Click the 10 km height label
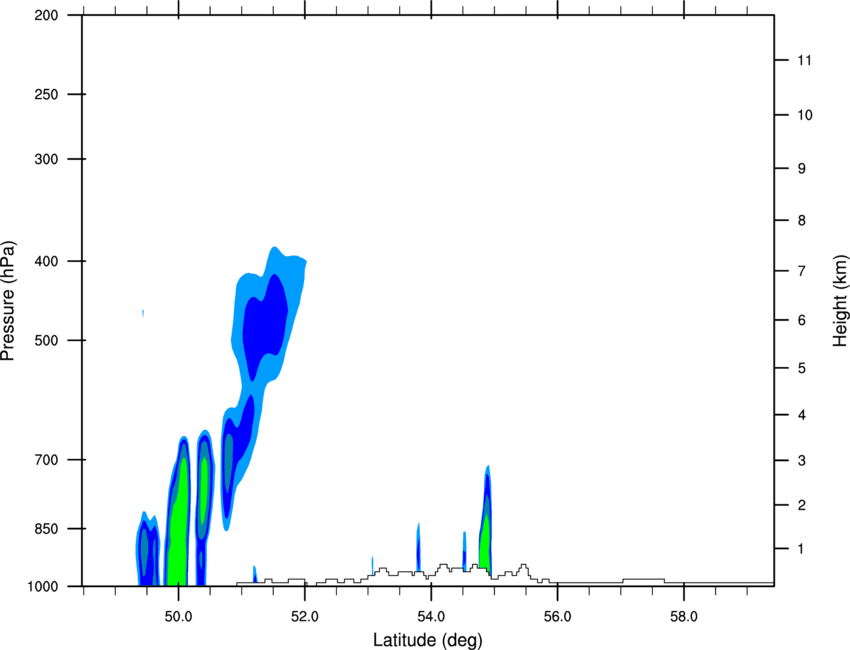 coord(805,115)
